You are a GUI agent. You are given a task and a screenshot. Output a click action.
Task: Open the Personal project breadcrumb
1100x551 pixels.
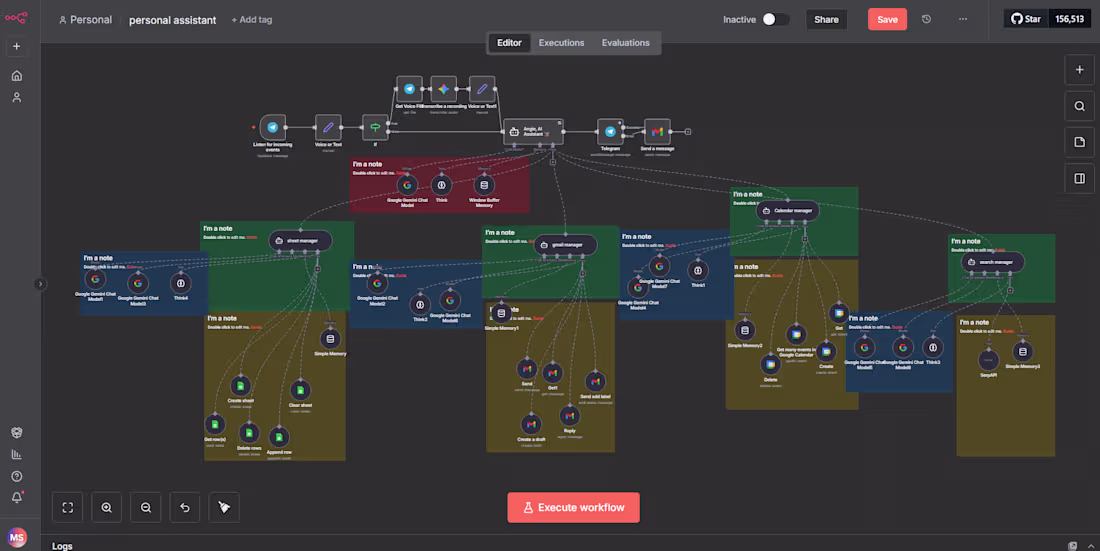point(85,20)
